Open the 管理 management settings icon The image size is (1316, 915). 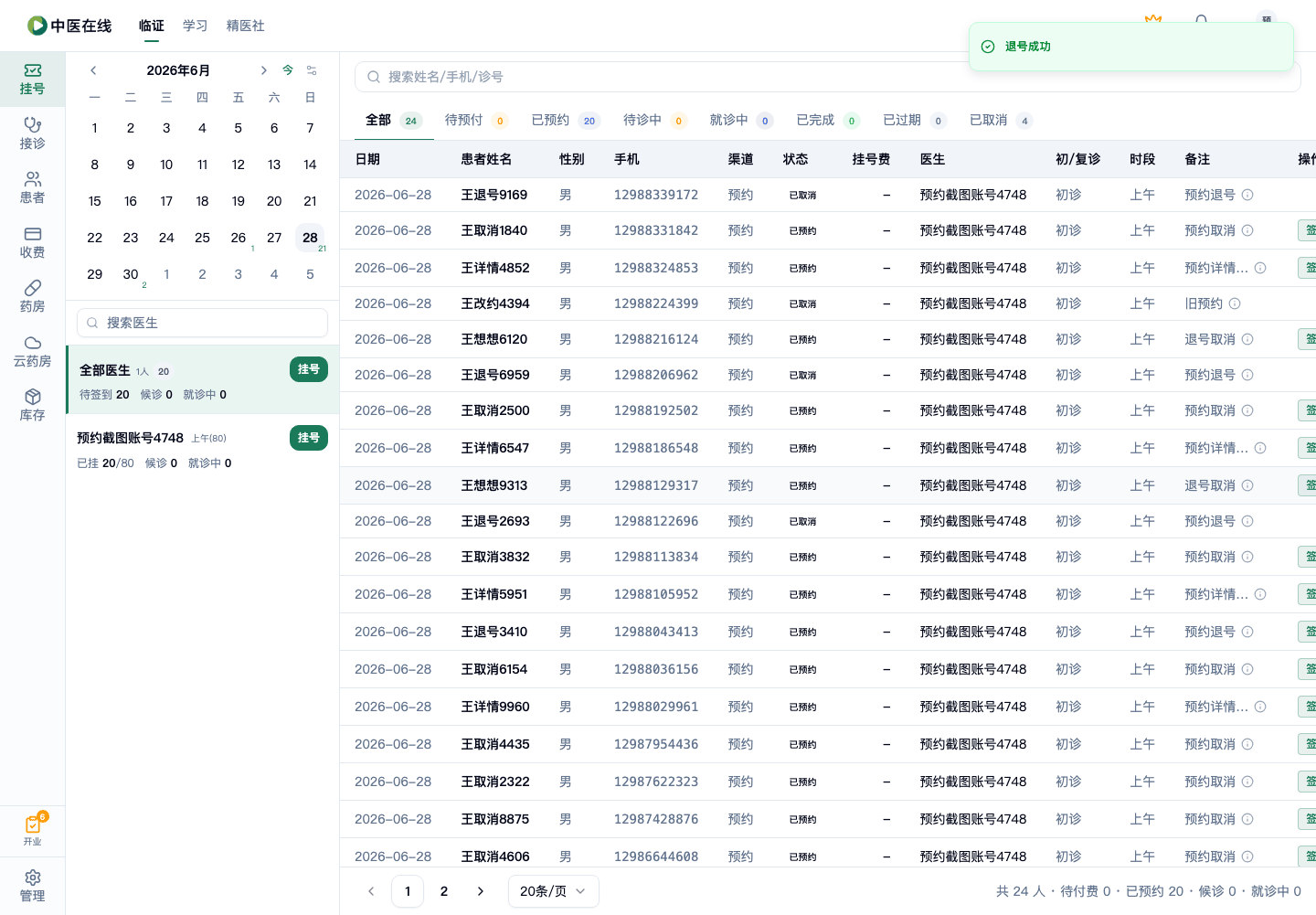coord(32,886)
